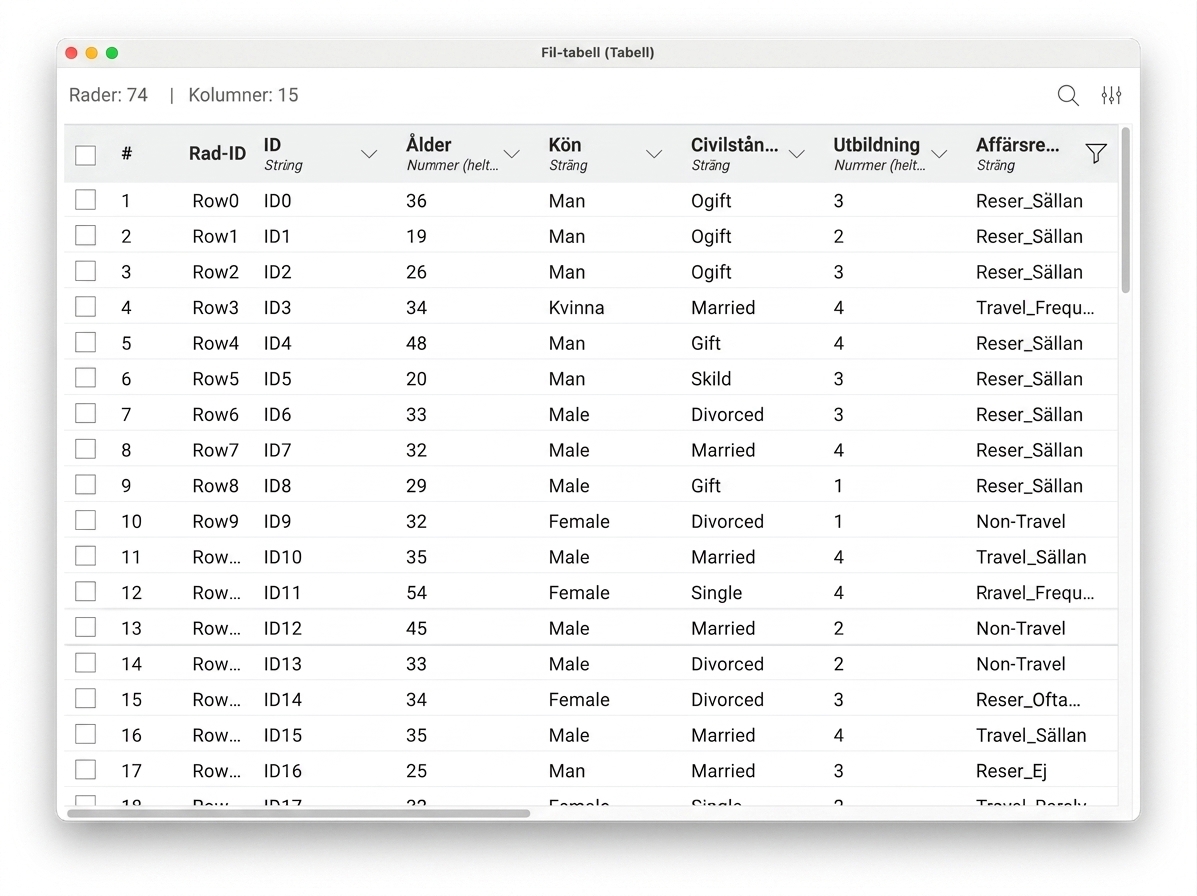The image size is (1197, 896).
Task: Click the 'Kolumner: 15' column count text
Action: click(x=244, y=95)
